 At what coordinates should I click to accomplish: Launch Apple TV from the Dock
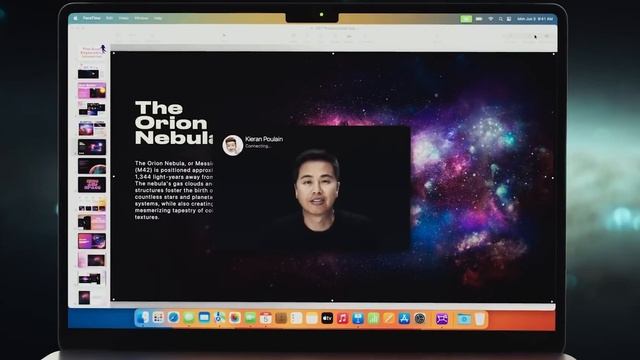327,318
